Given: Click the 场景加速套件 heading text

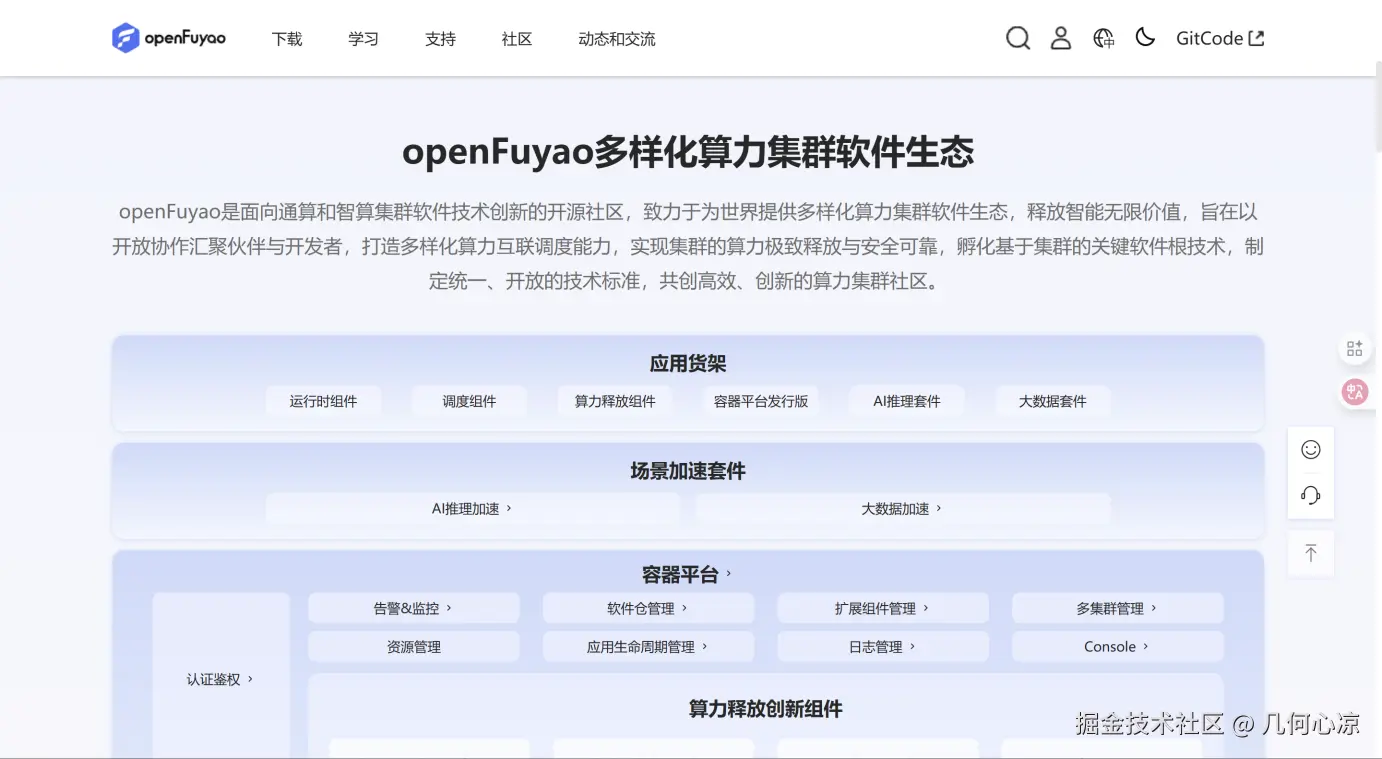Looking at the screenshot, I should [688, 471].
